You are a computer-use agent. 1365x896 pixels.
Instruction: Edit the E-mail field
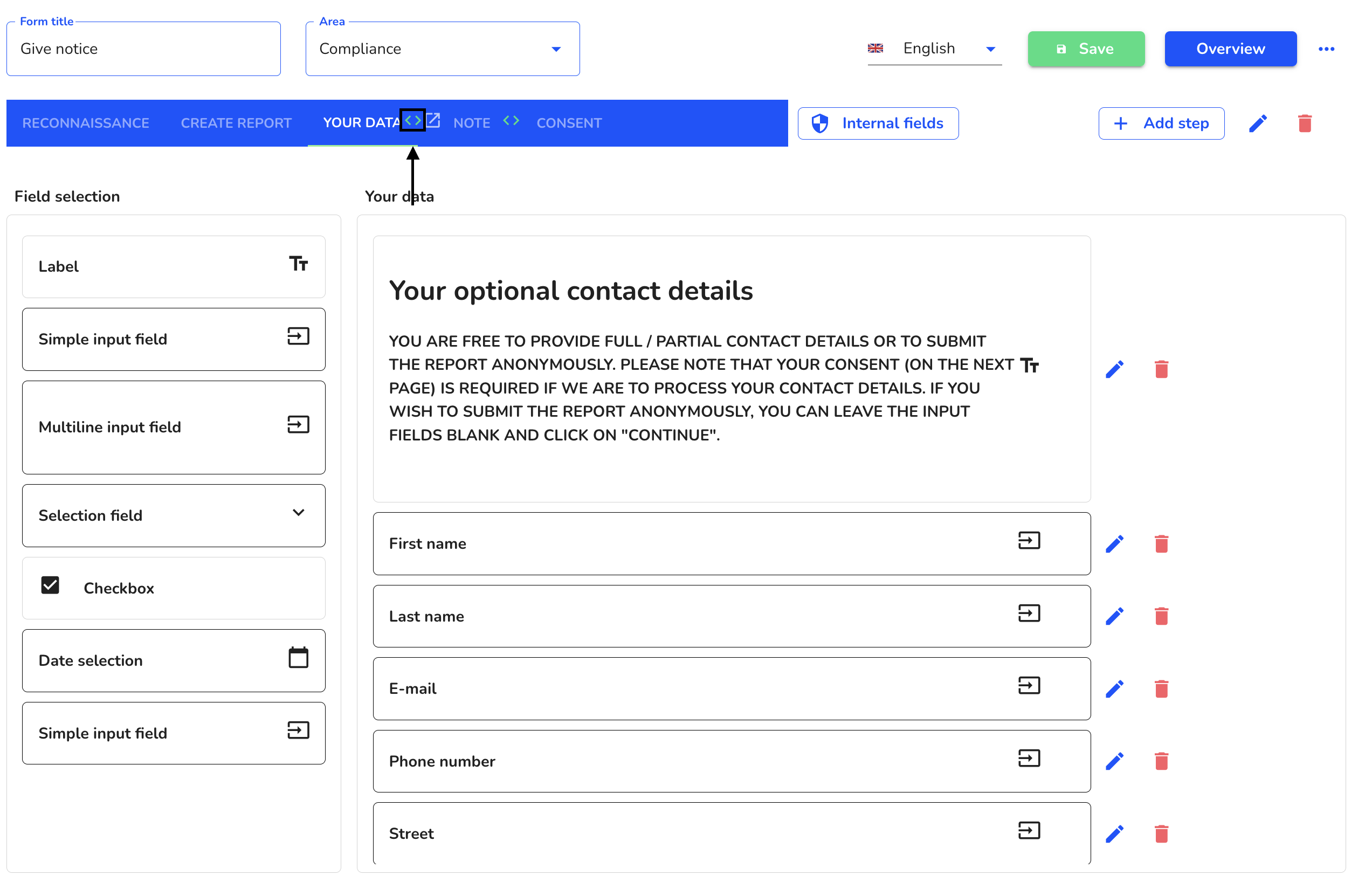1114,689
